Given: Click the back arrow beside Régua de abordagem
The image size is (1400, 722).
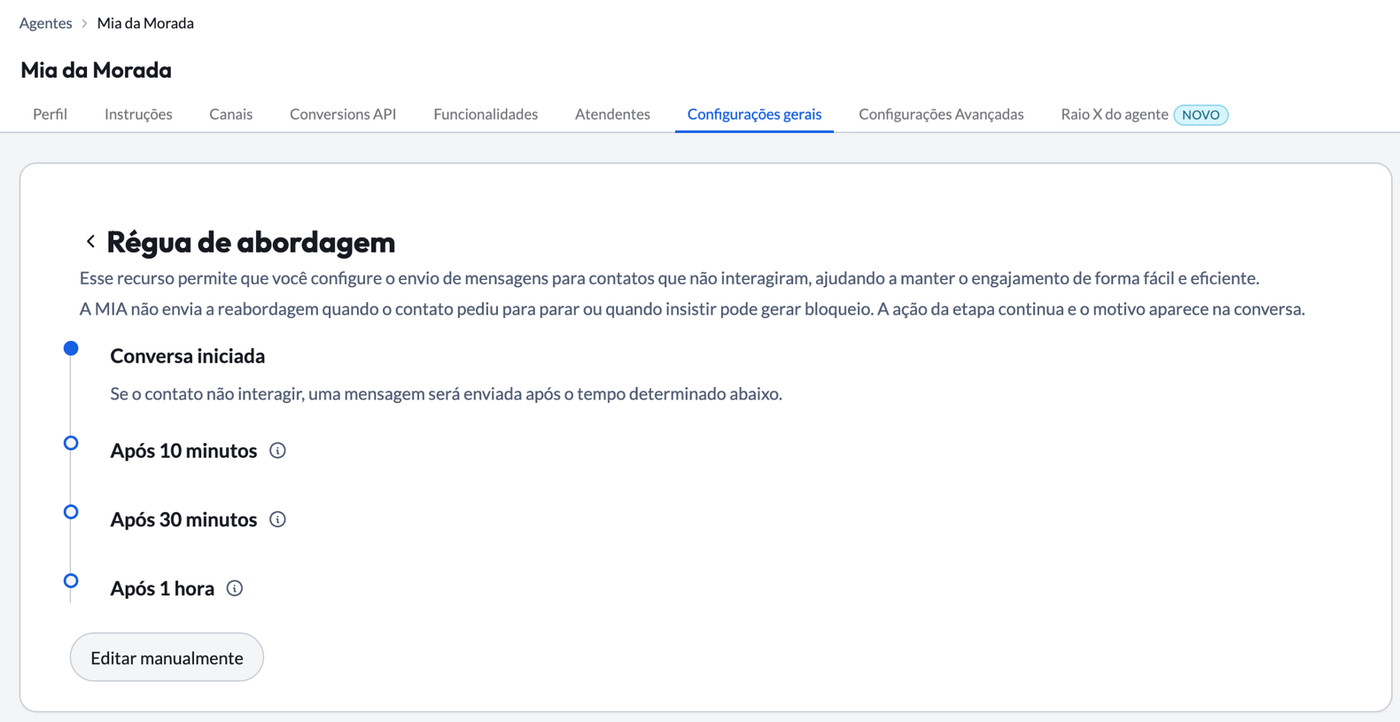Looking at the screenshot, I should (90, 242).
